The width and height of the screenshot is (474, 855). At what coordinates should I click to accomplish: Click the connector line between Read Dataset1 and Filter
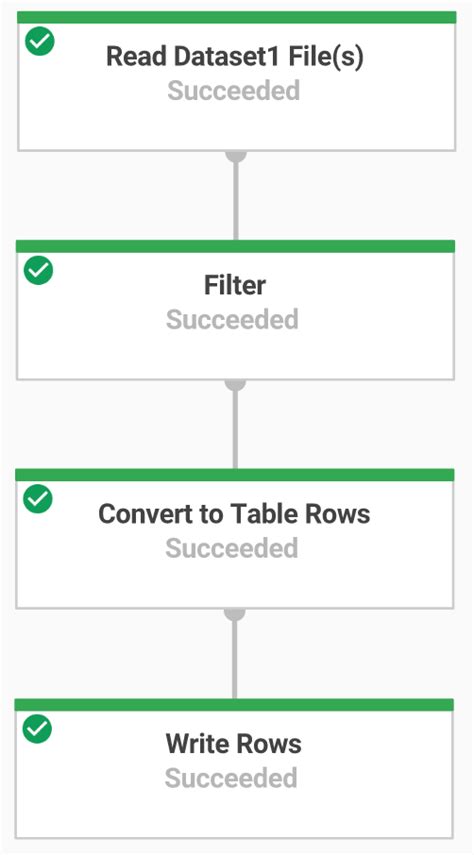coord(236,201)
